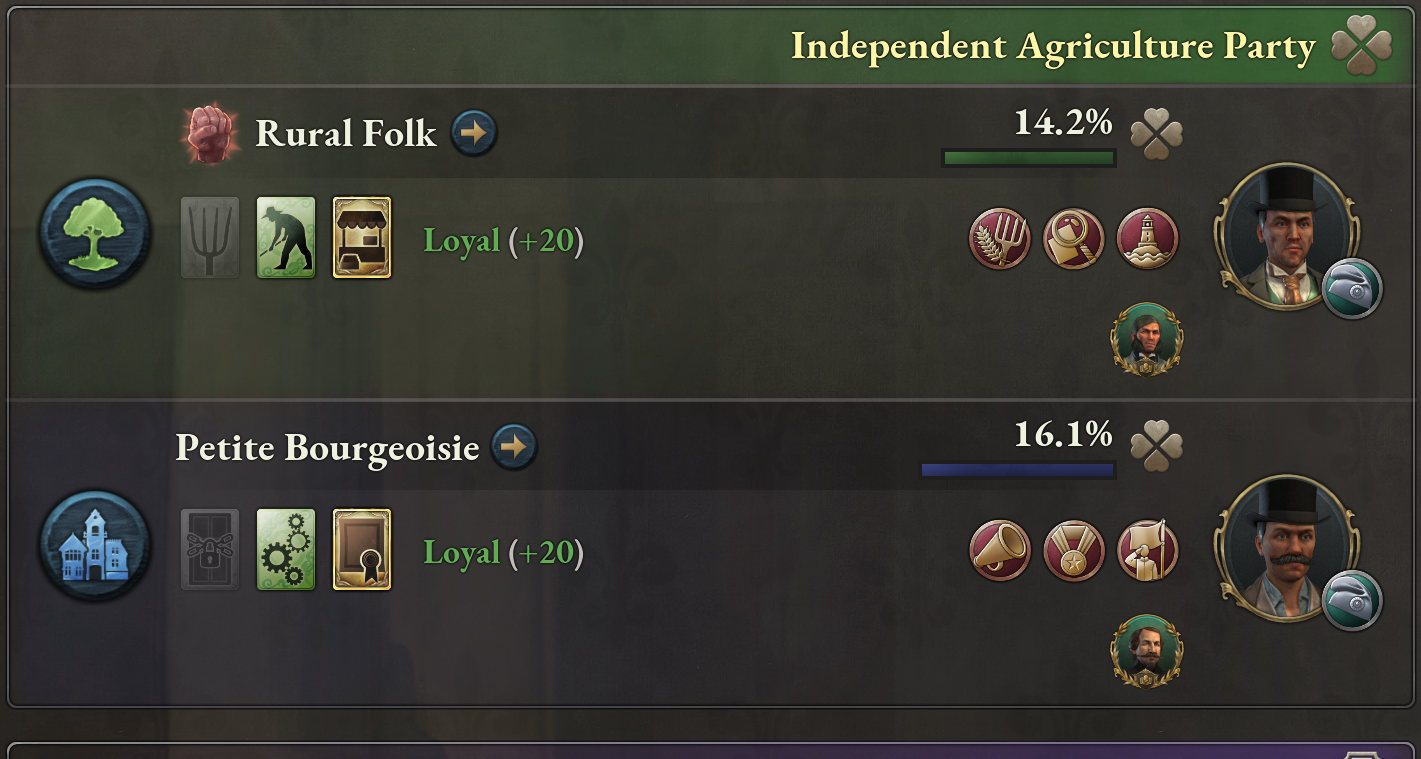Click the greyed-out locked door trait icon
This screenshot has width=1421, height=759.
tap(210, 549)
